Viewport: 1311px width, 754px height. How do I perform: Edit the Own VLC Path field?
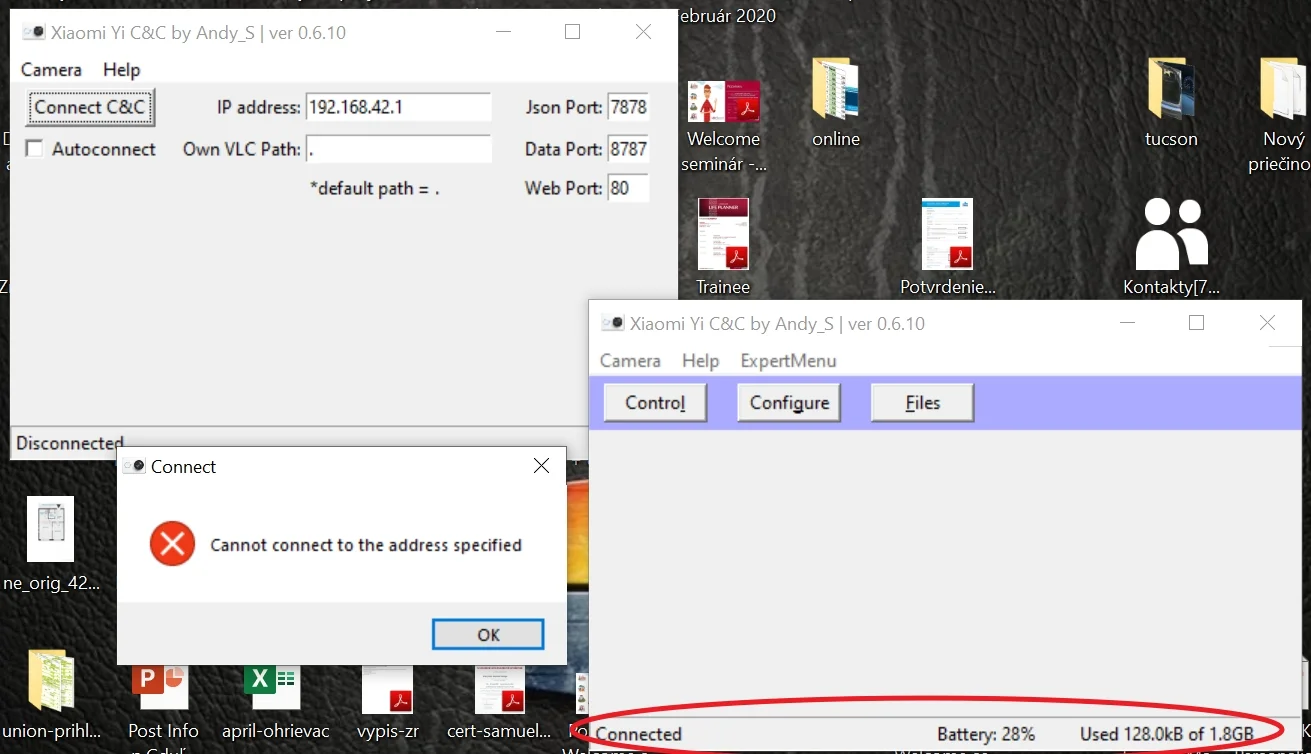tap(398, 149)
